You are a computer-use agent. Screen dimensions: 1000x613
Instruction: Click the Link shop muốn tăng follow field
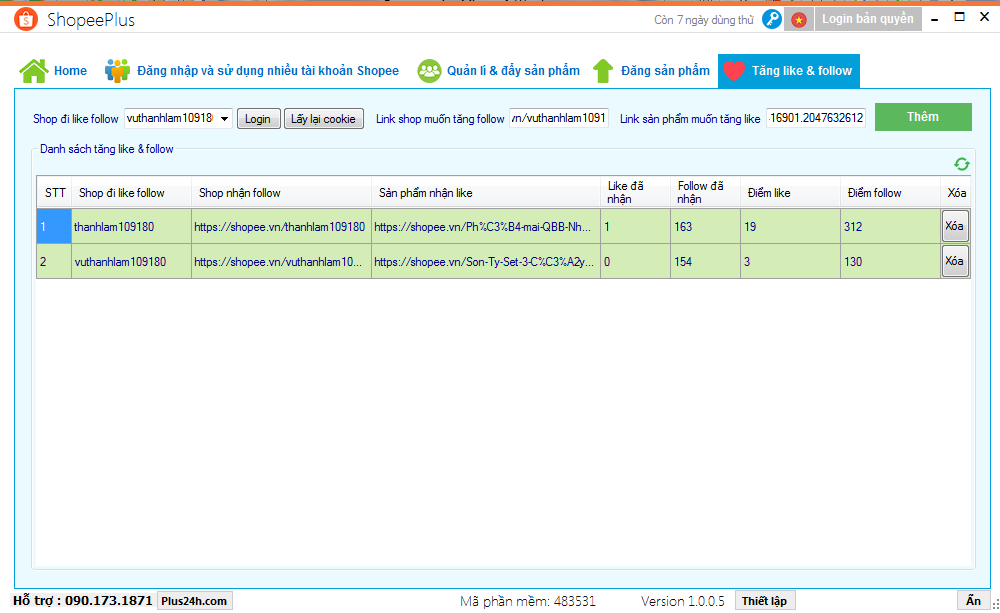point(558,119)
